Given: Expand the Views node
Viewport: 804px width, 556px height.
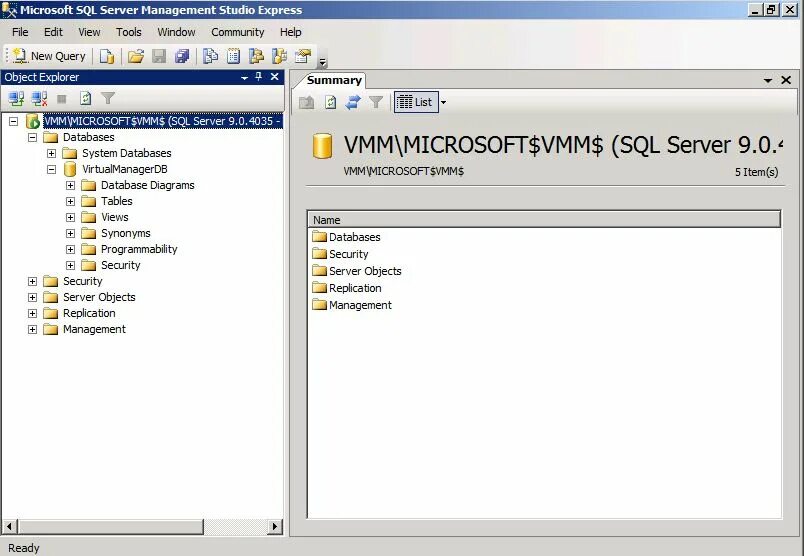Looking at the screenshot, I should [x=70, y=217].
